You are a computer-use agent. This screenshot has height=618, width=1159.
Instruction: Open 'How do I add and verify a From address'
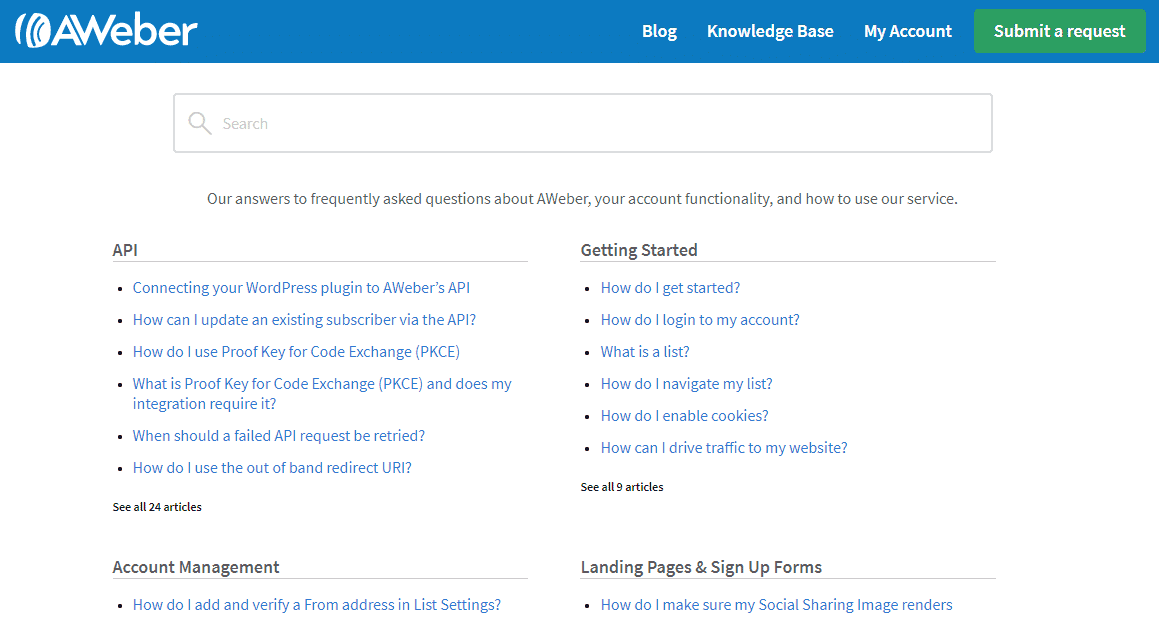point(317,604)
